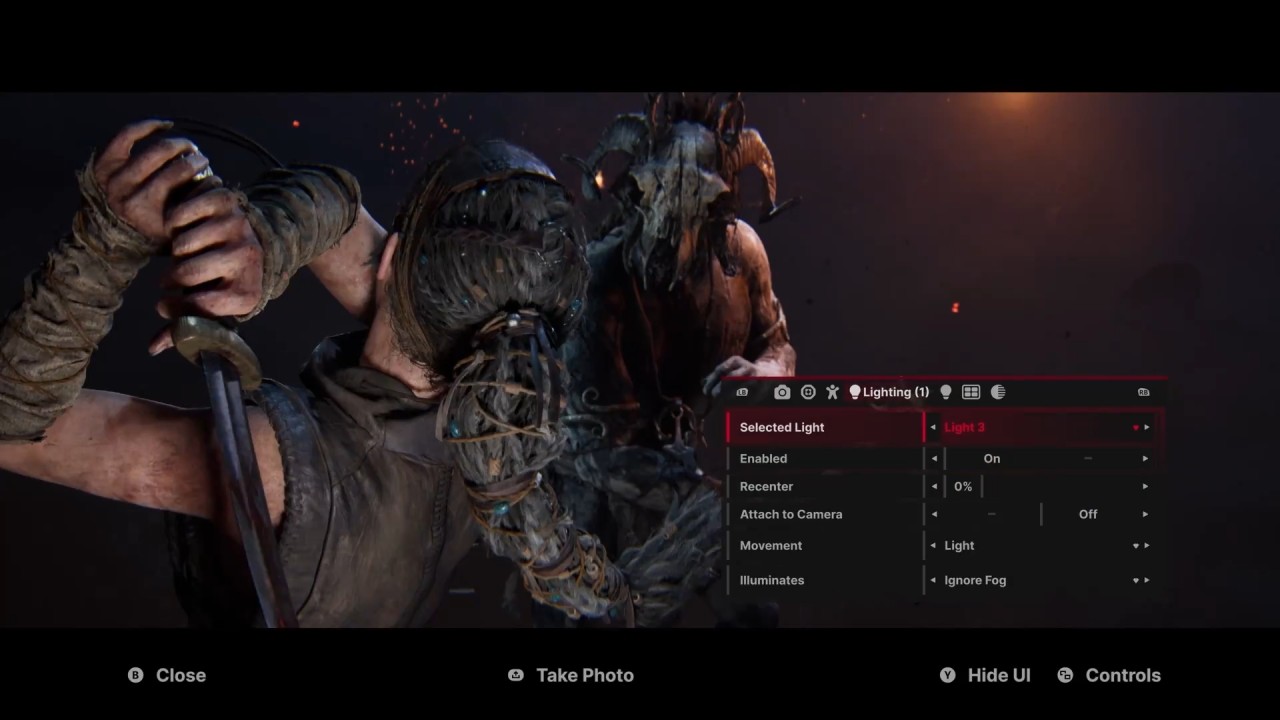Select the Illuminates row label

pyautogui.click(x=772, y=580)
